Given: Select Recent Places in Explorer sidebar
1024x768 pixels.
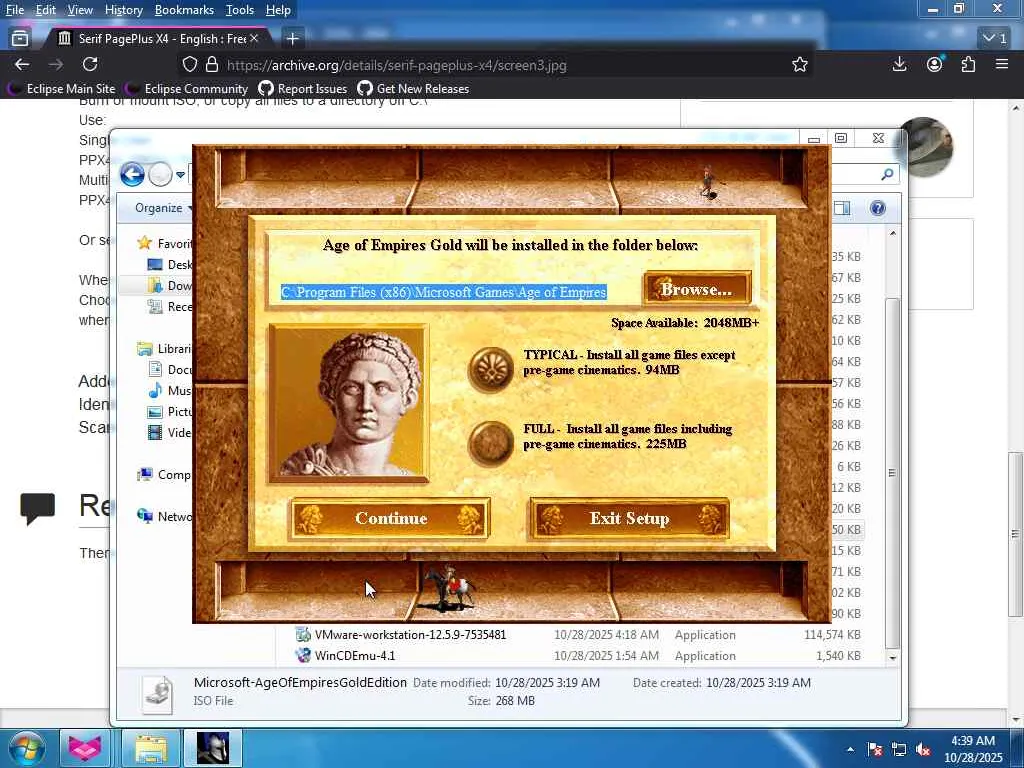Looking at the screenshot, I should (x=170, y=306).
